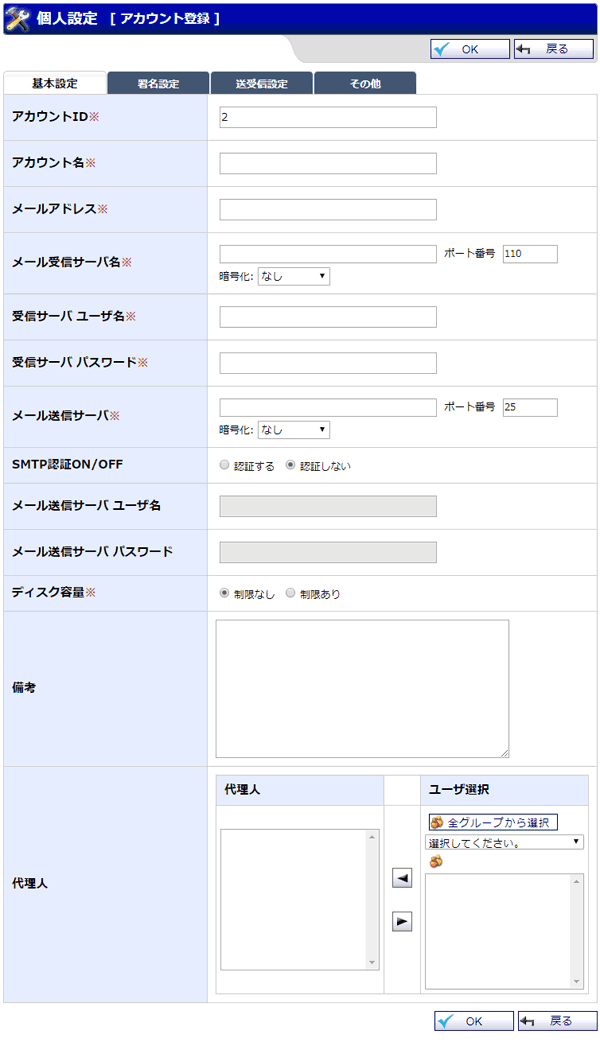Open the 送受信設定 tab
The height and width of the screenshot is (1046, 600).
(x=262, y=83)
